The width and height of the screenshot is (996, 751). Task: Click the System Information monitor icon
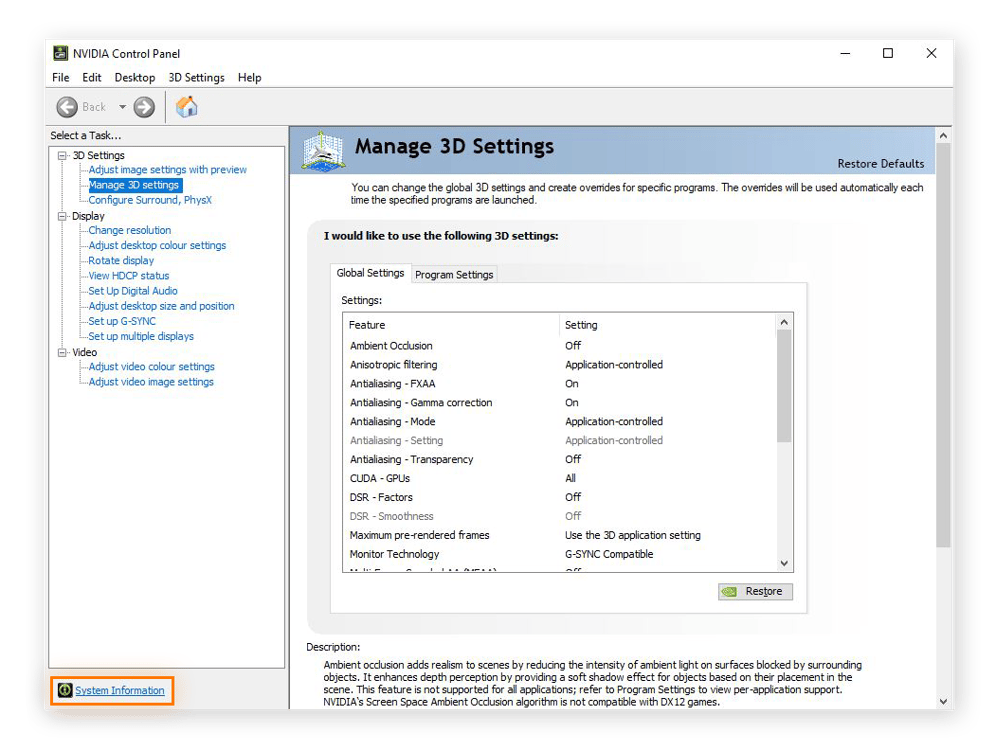click(66, 690)
